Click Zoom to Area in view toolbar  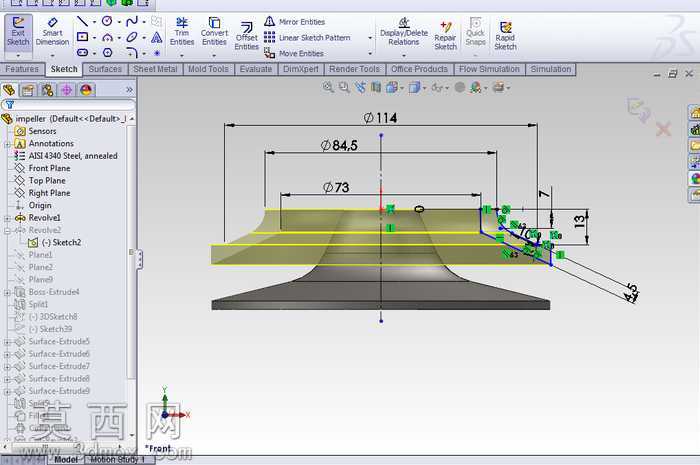[x=344, y=87]
